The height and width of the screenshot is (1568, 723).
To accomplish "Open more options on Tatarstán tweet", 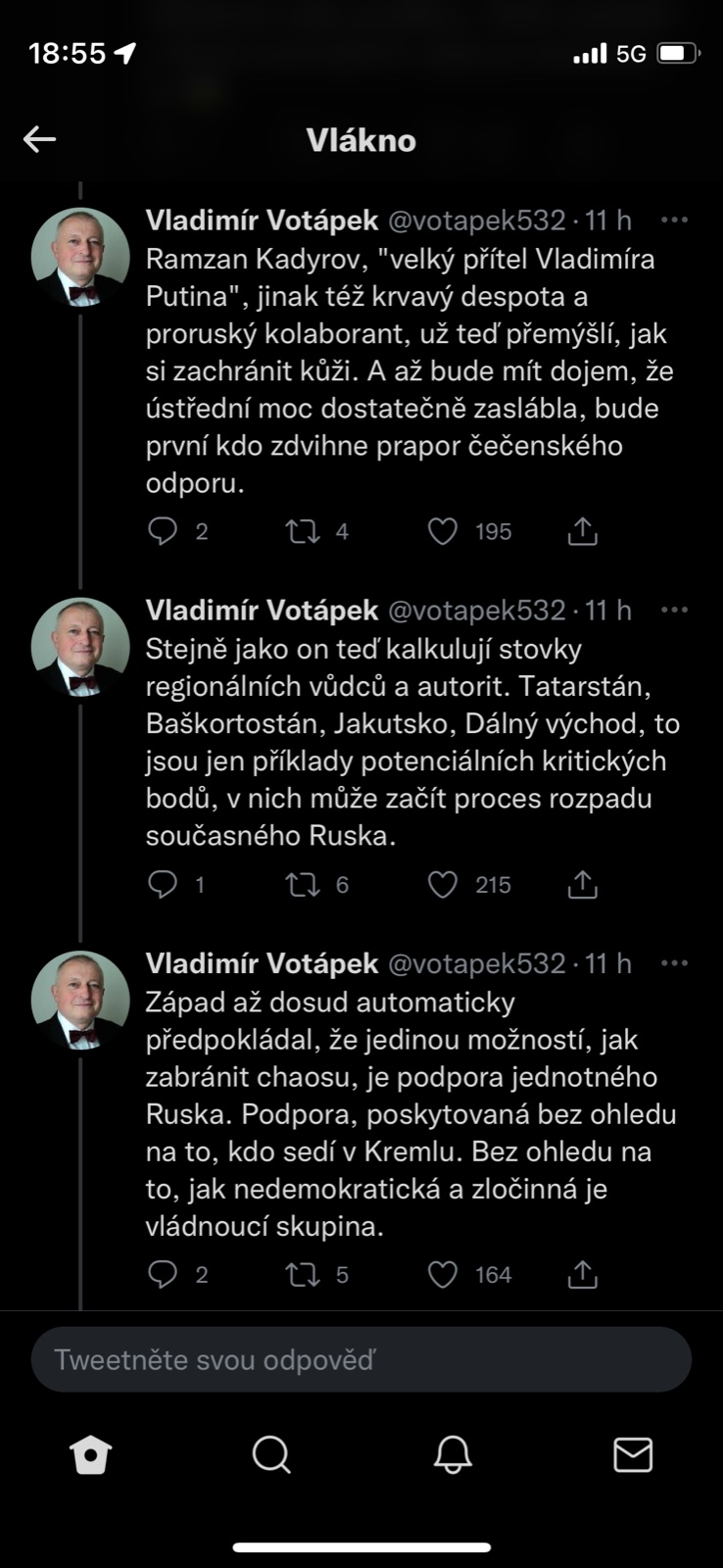I will coord(674,610).
